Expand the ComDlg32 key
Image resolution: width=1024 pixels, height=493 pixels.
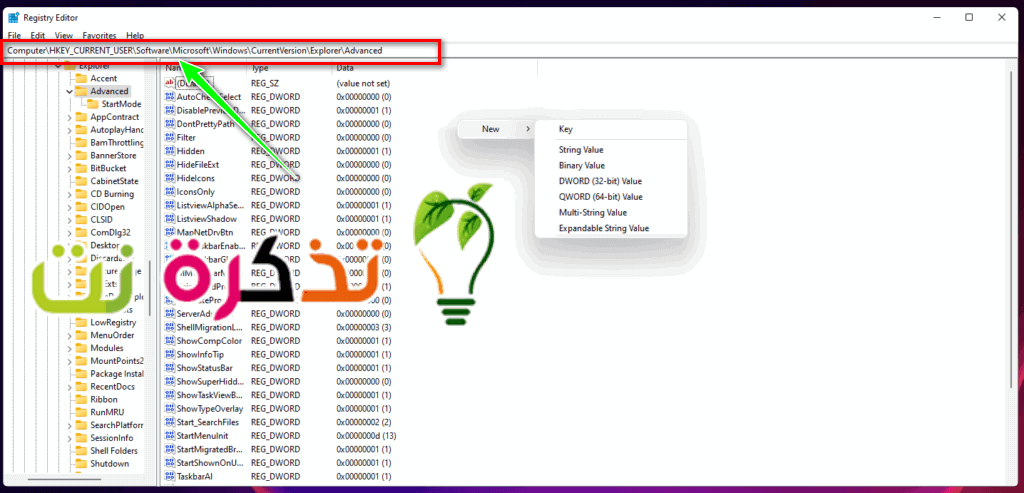(x=69, y=232)
